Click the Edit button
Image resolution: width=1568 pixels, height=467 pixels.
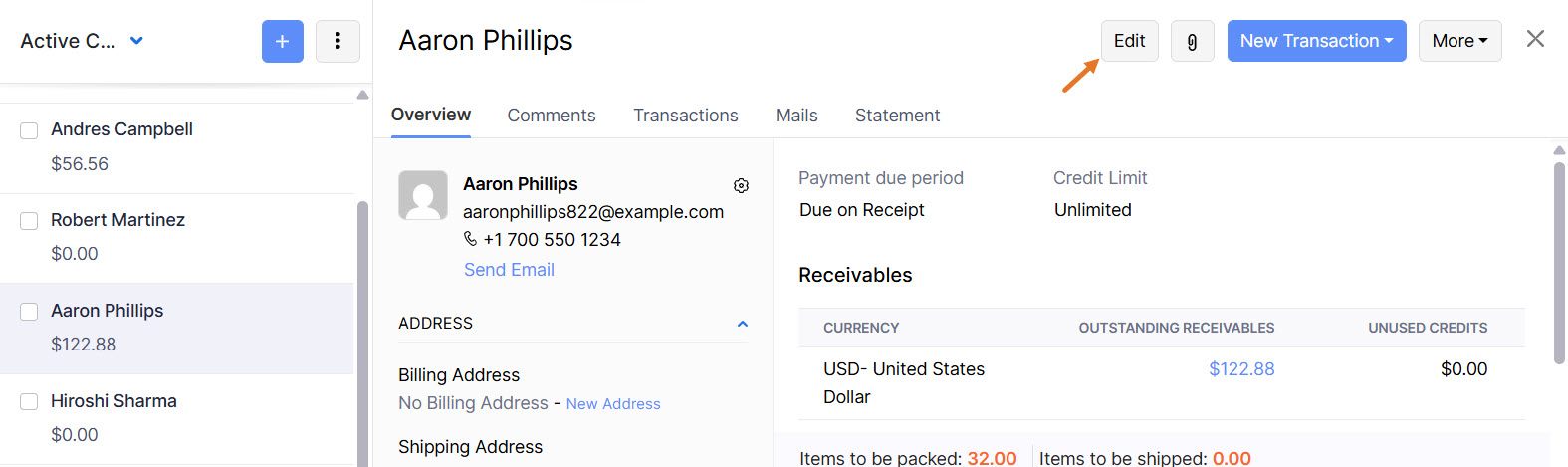point(1129,41)
